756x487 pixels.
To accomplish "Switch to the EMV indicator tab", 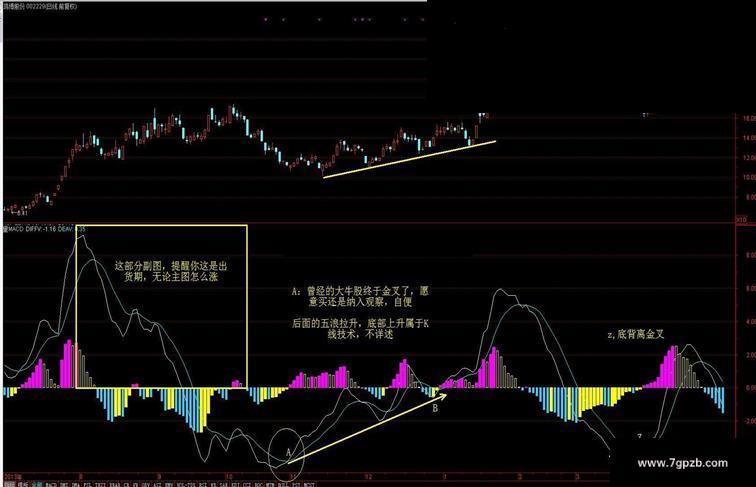I will click(x=168, y=484).
